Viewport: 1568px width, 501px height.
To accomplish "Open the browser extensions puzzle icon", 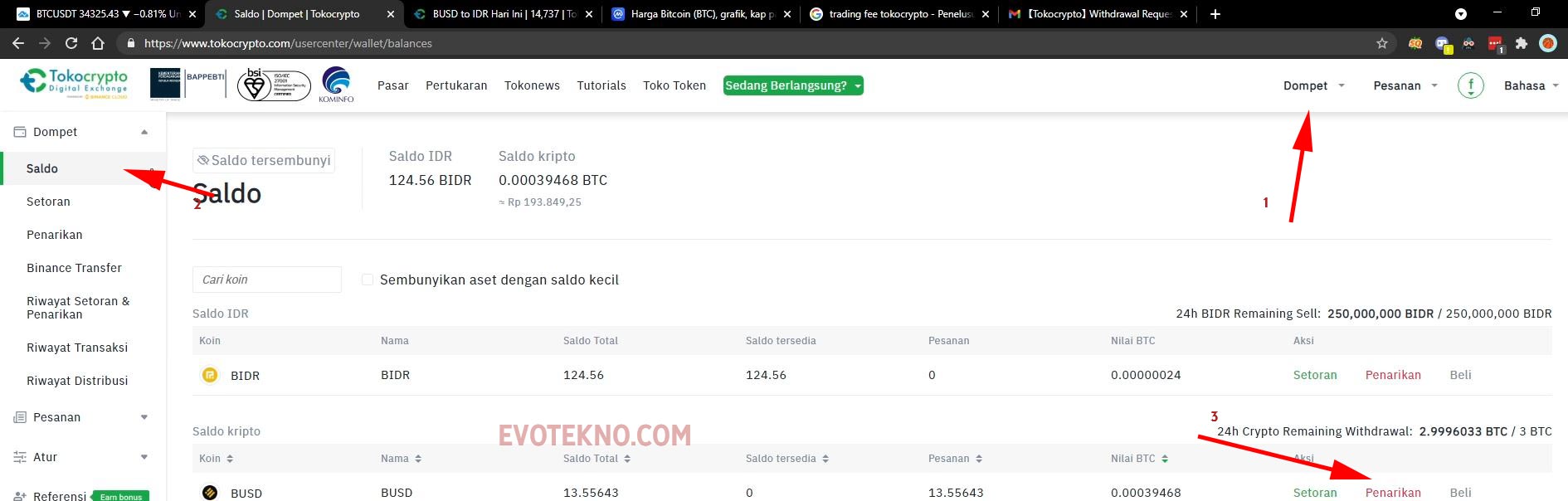I will (x=1522, y=43).
